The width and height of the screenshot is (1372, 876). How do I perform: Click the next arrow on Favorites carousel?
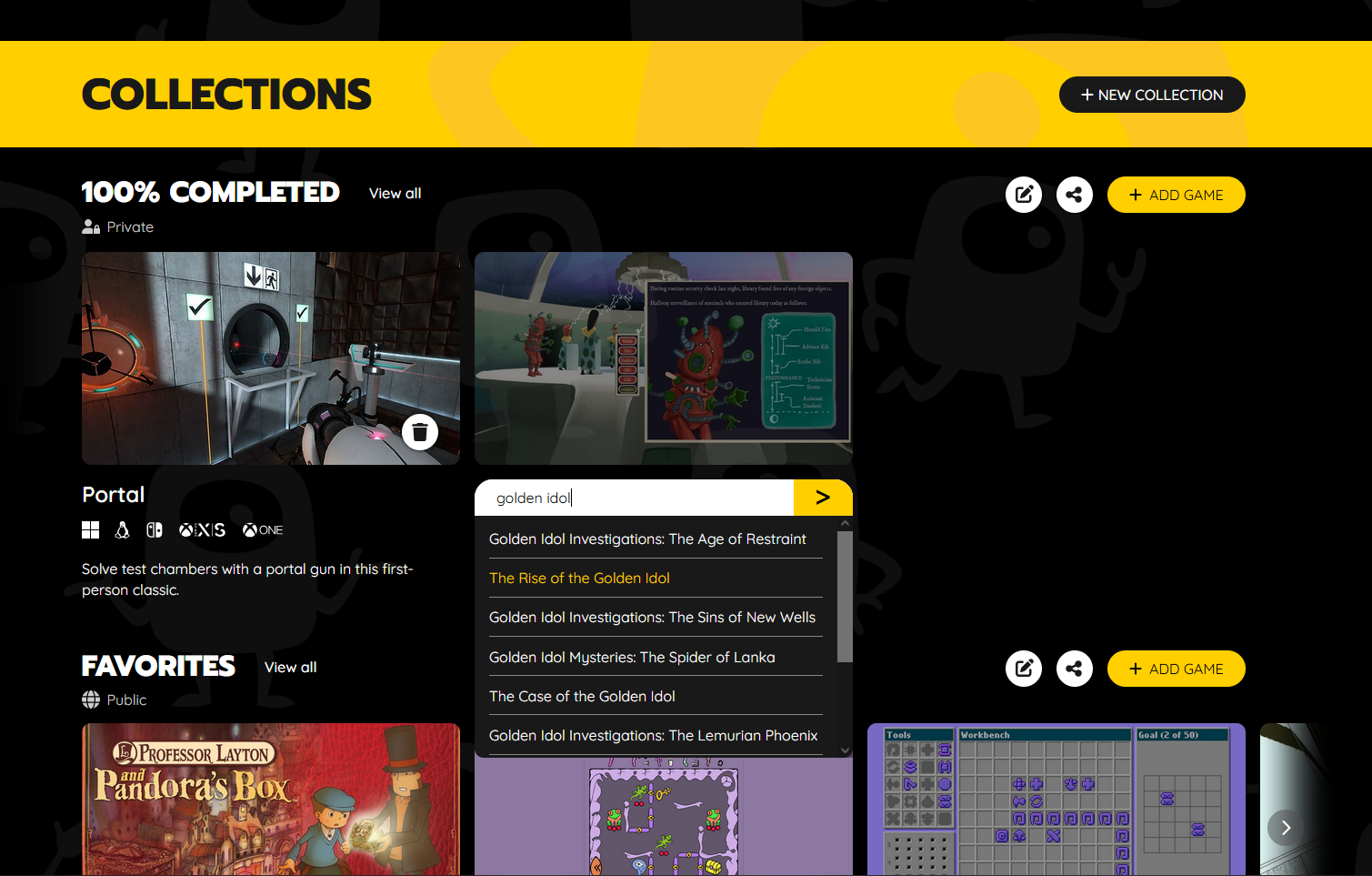[x=1285, y=828]
